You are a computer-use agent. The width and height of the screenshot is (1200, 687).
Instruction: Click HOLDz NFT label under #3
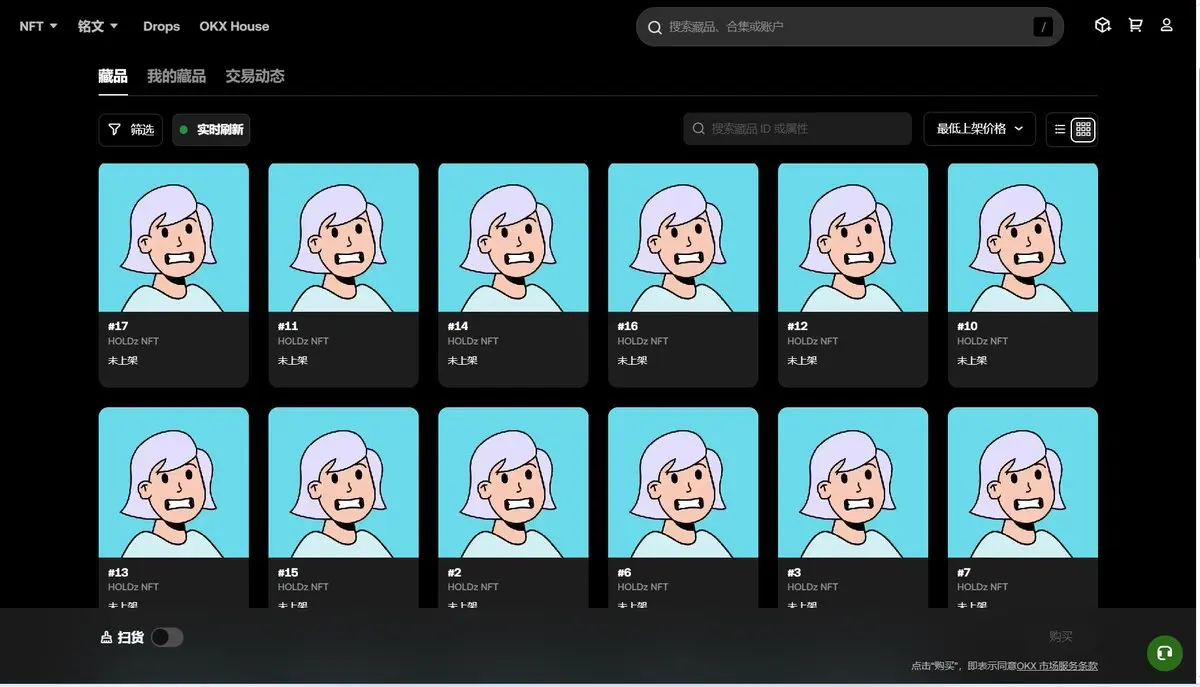pyautogui.click(x=813, y=587)
